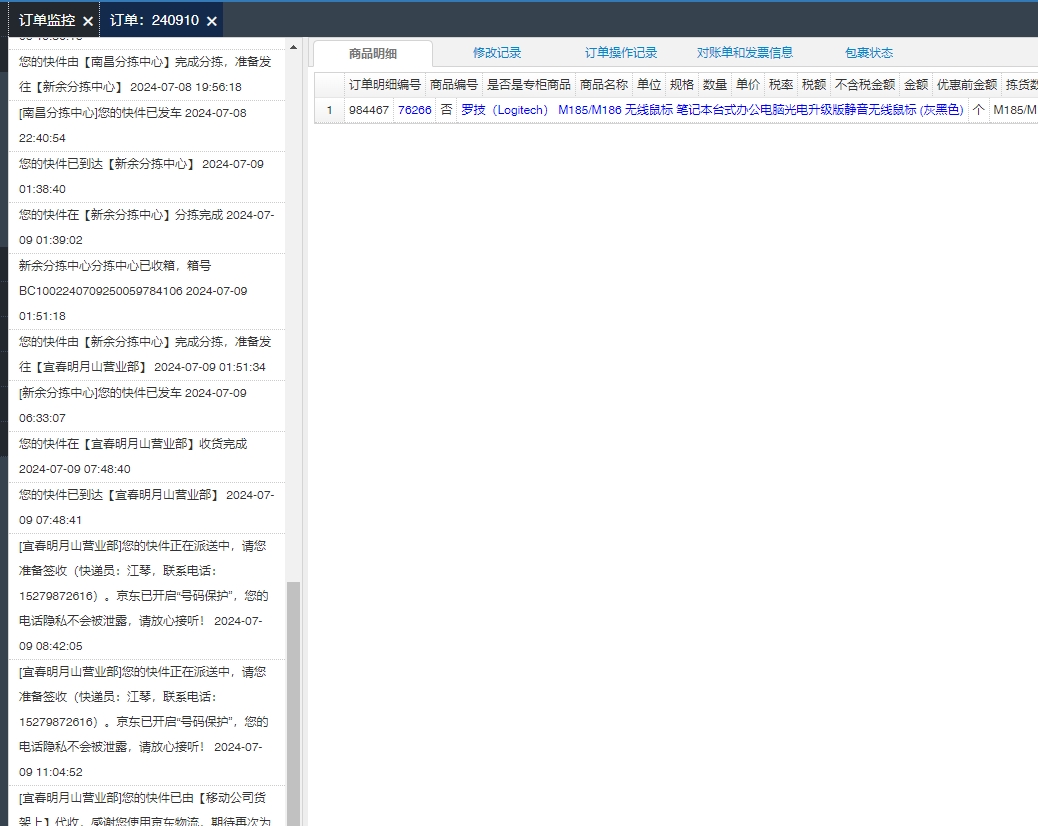Image resolution: width=1038 pixels, height=826 pixels.
Task: Select the 已收箱 箱号 BC1002240709250059784106 entry
Action: click(147, 291)
